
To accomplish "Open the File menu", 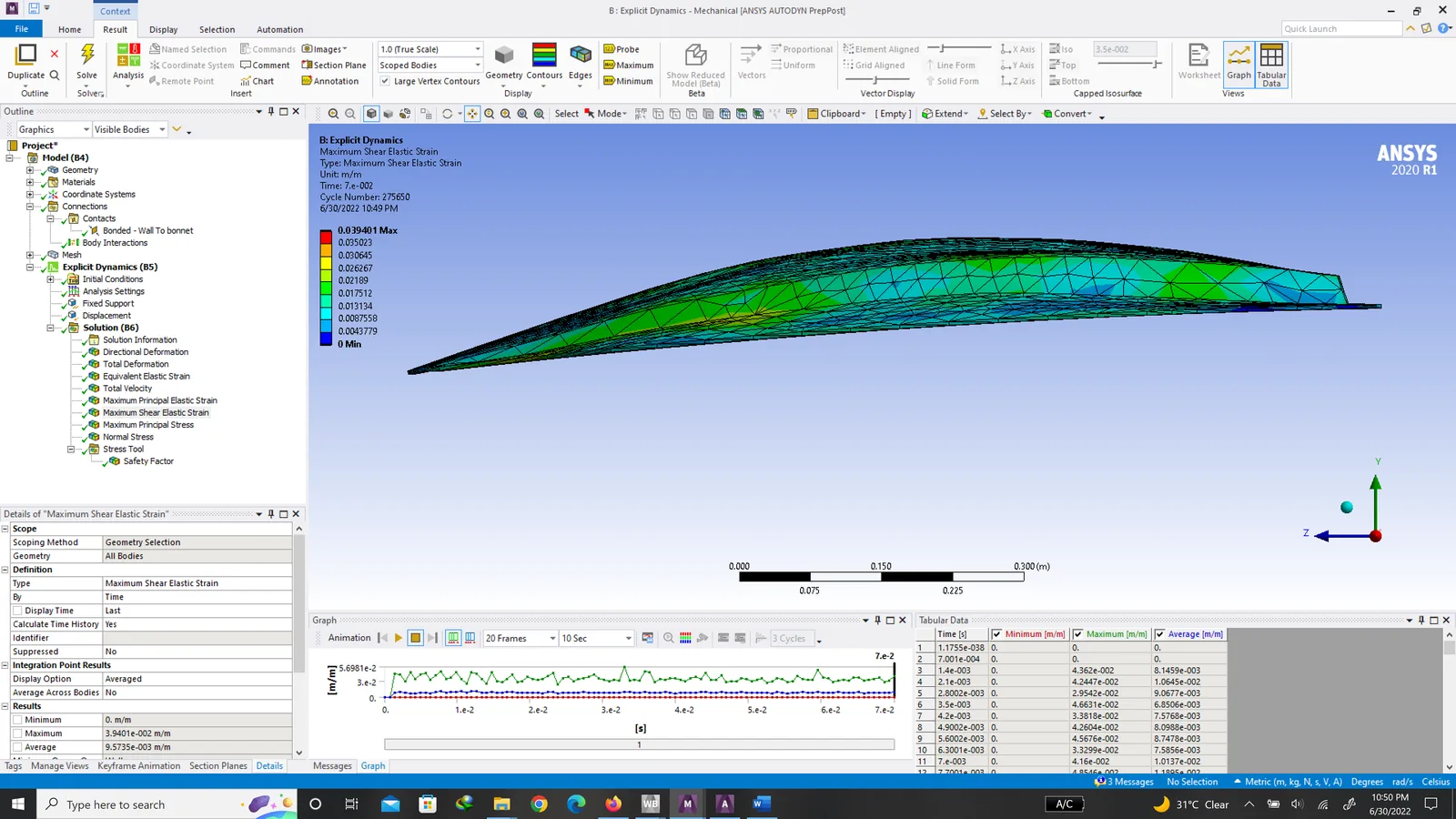I will tap(21, 29).
